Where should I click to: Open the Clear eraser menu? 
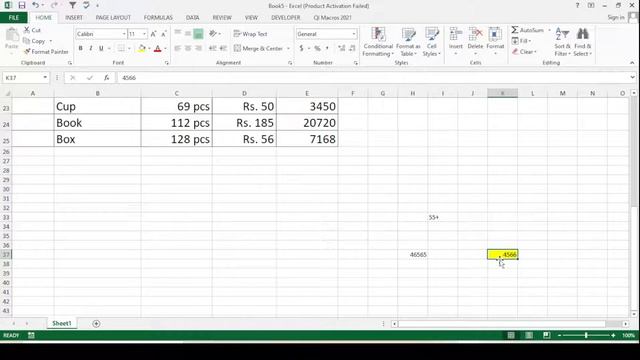tap(524, 52)
